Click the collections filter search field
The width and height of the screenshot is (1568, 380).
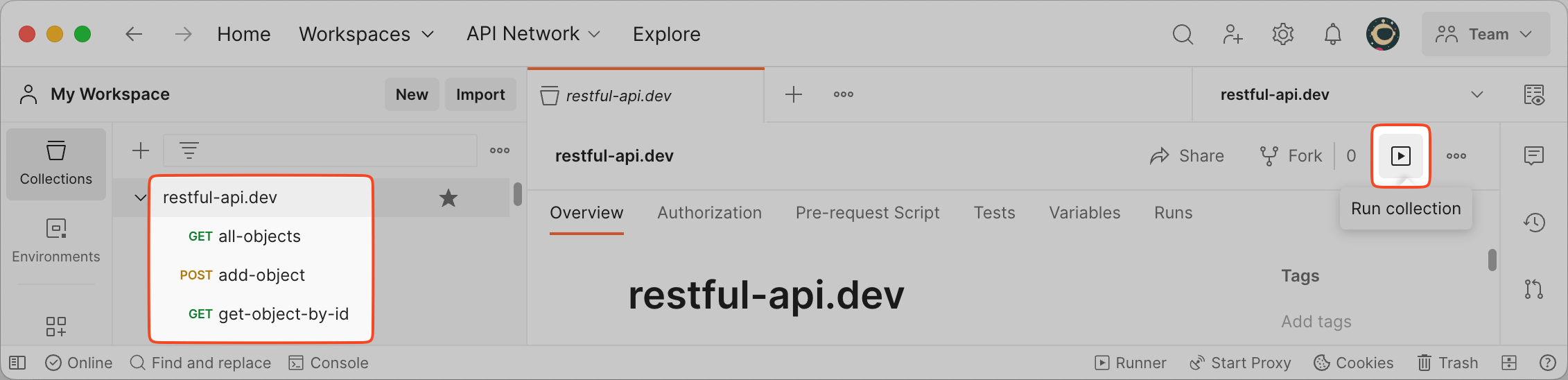click(x=320, y=150)
